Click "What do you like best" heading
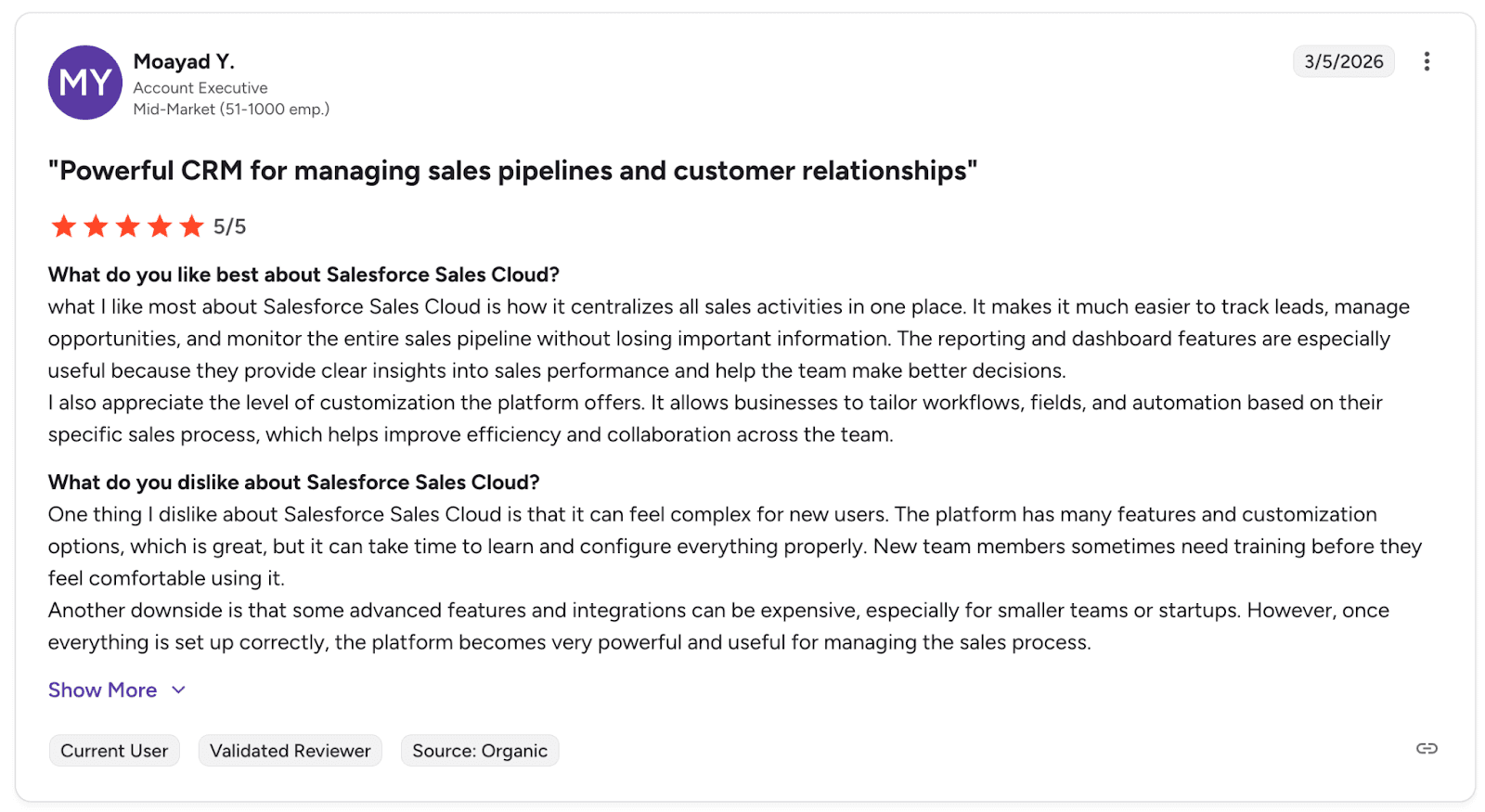This screenshot has height=812, width=1485. click(303, 275)
